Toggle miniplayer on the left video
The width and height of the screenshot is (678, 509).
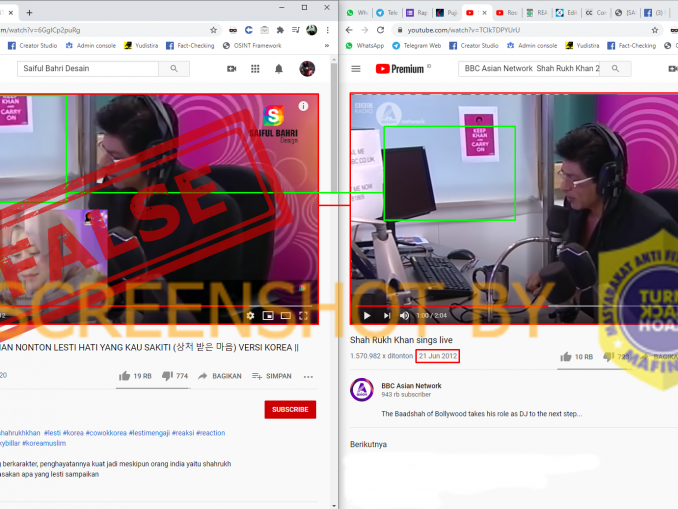[x=268, y=316]
